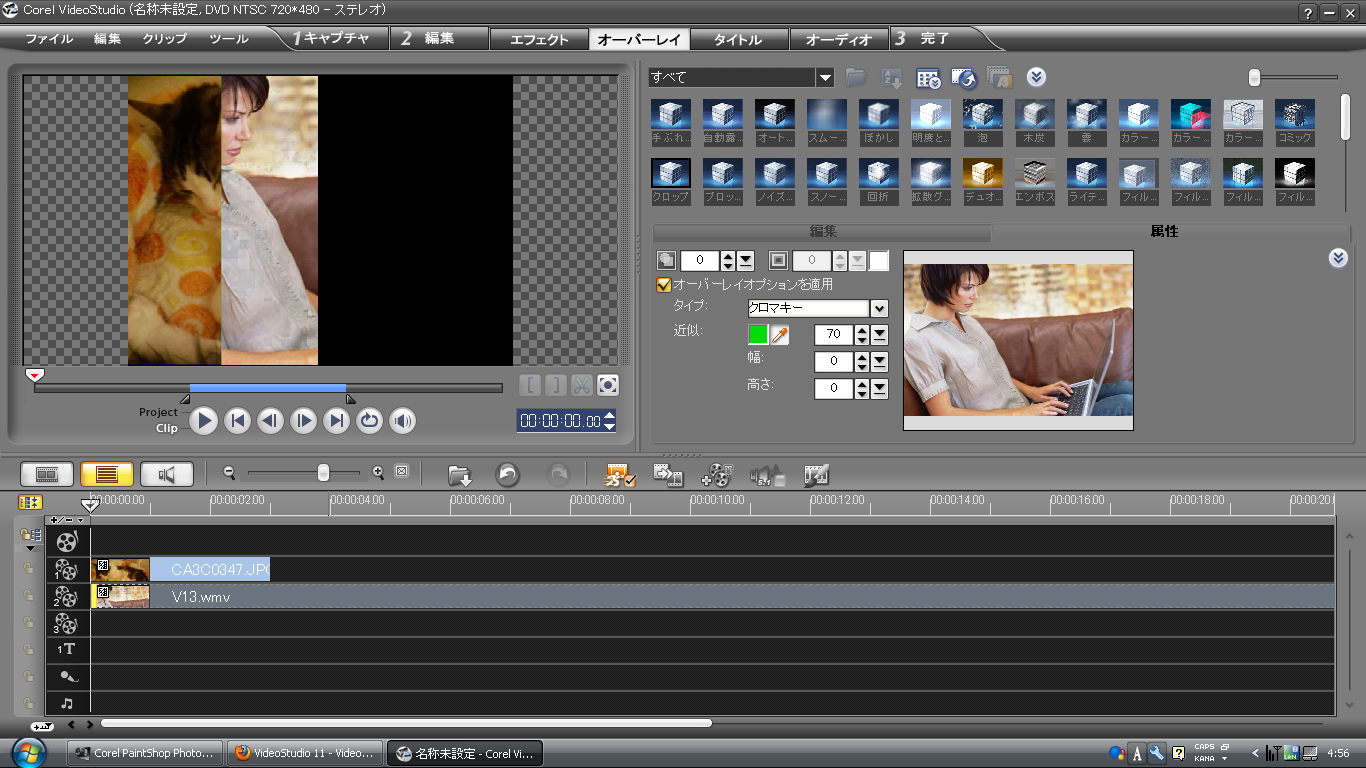The image size is (1366, 768).
Task: Click the timeline zoom slider handle
Action: pos(323,473)
